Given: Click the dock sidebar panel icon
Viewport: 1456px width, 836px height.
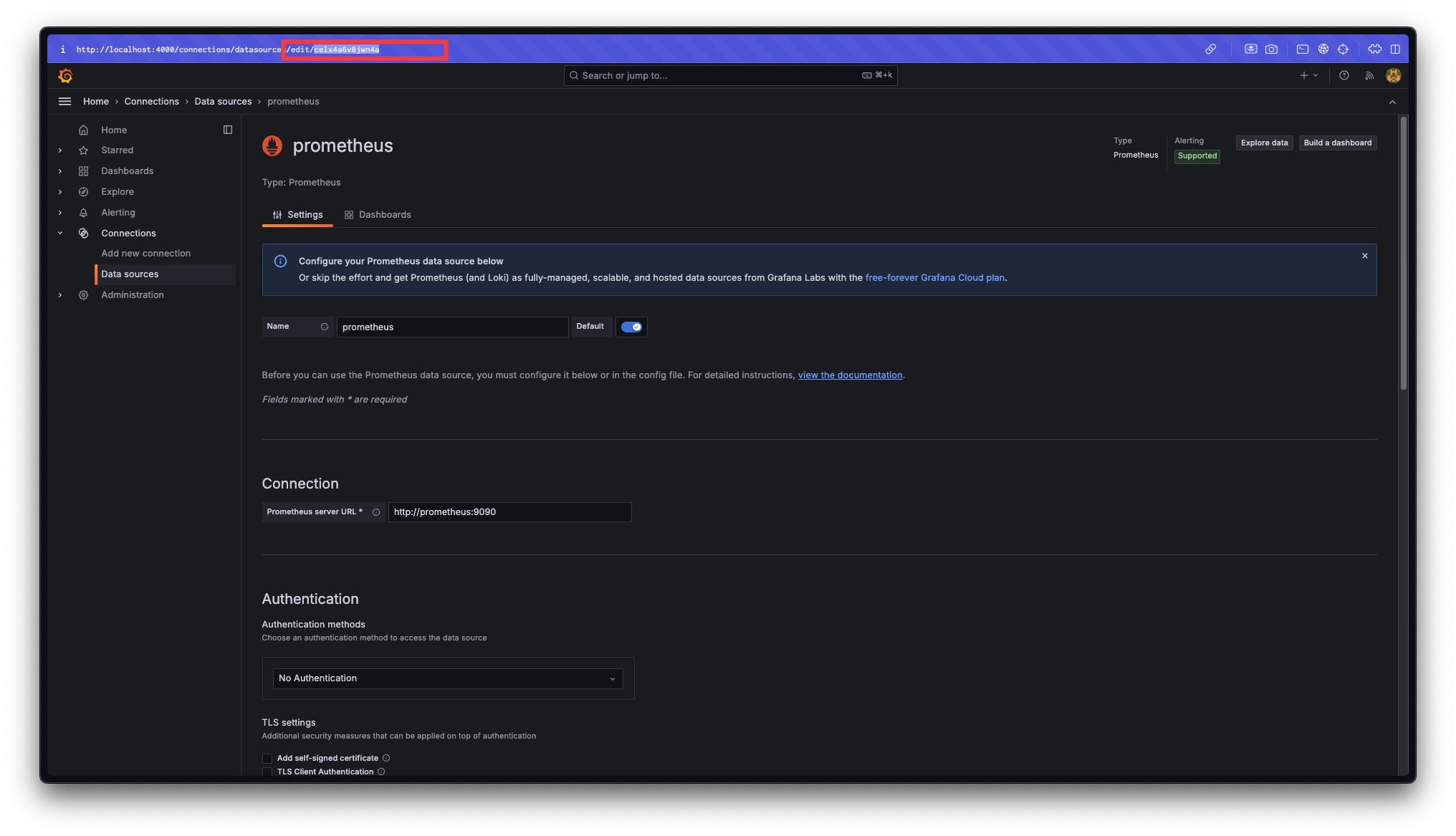Looking at the screenshot, I should click(228, 130).
